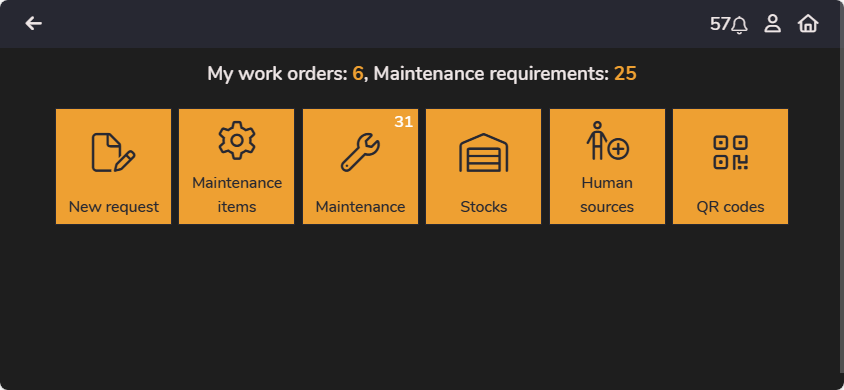Go to home via house icon
844x390 pixels.
point(808,24)
